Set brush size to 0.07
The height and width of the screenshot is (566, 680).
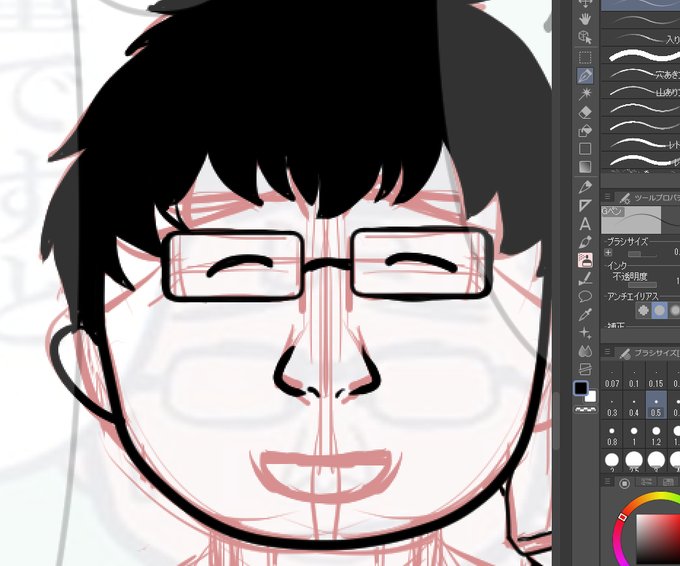coord(612,378)
